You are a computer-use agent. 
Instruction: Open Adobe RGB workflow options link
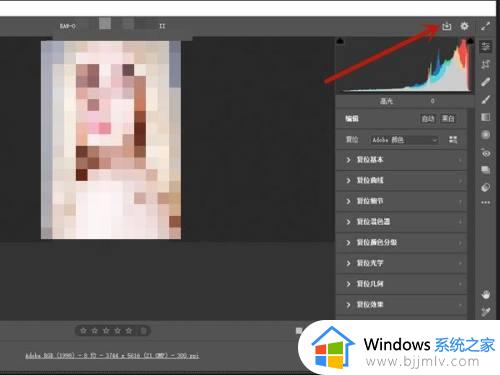(x=112, y=356)
